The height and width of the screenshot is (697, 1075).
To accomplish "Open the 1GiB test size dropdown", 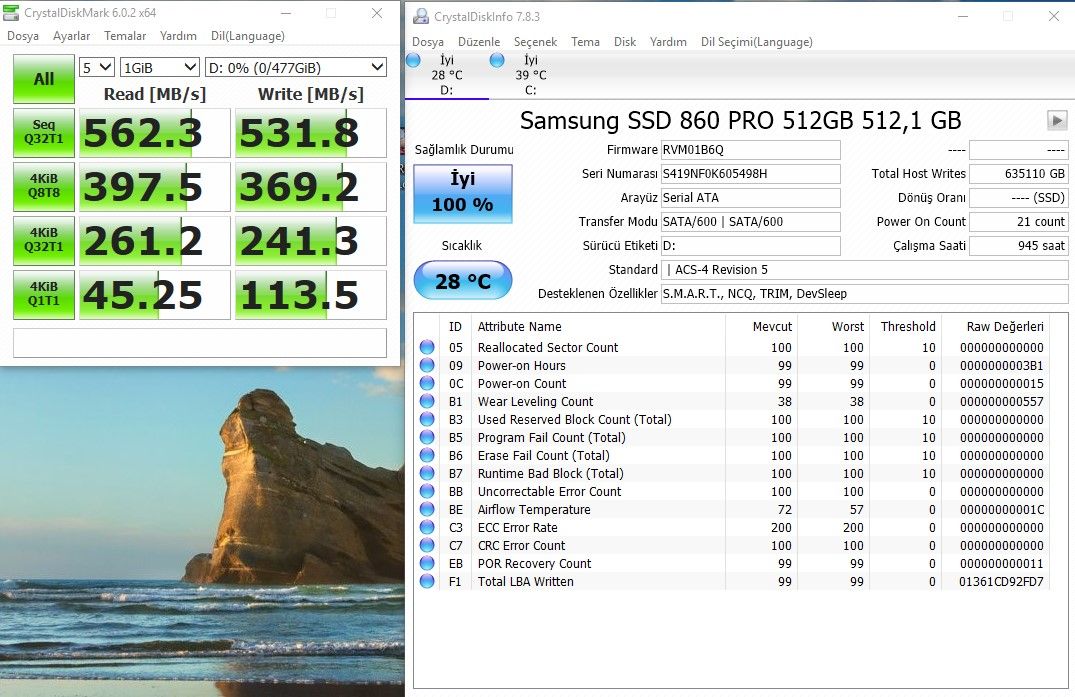I will click(x=158, y=66).
